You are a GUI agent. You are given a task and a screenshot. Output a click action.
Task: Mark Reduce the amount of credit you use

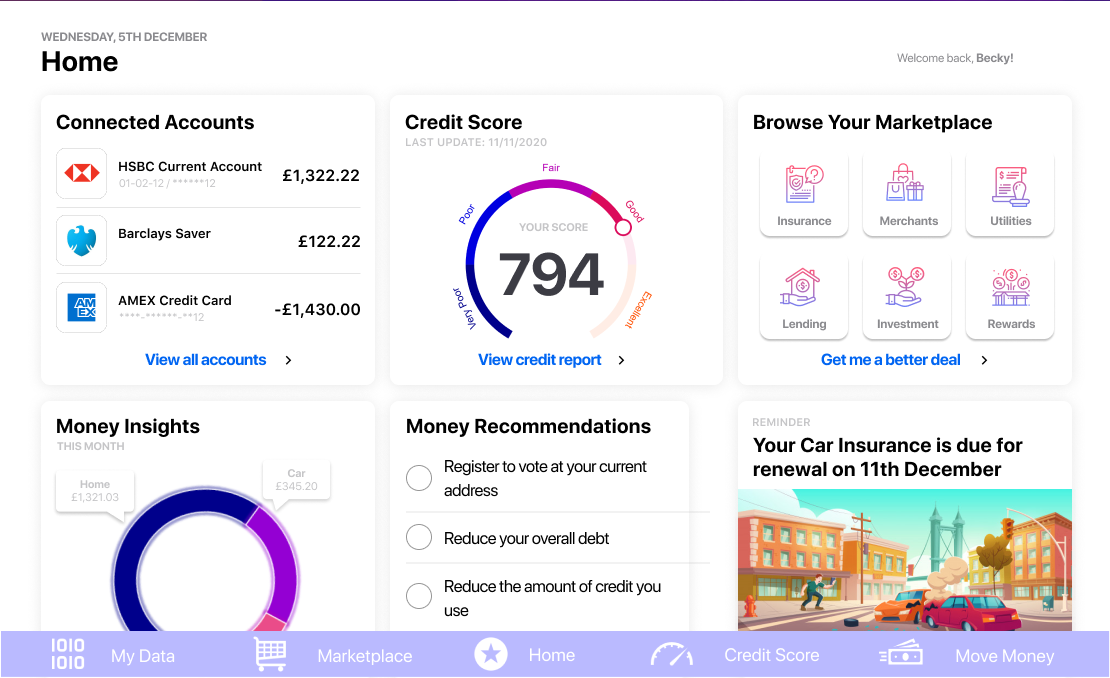[419, 597]
